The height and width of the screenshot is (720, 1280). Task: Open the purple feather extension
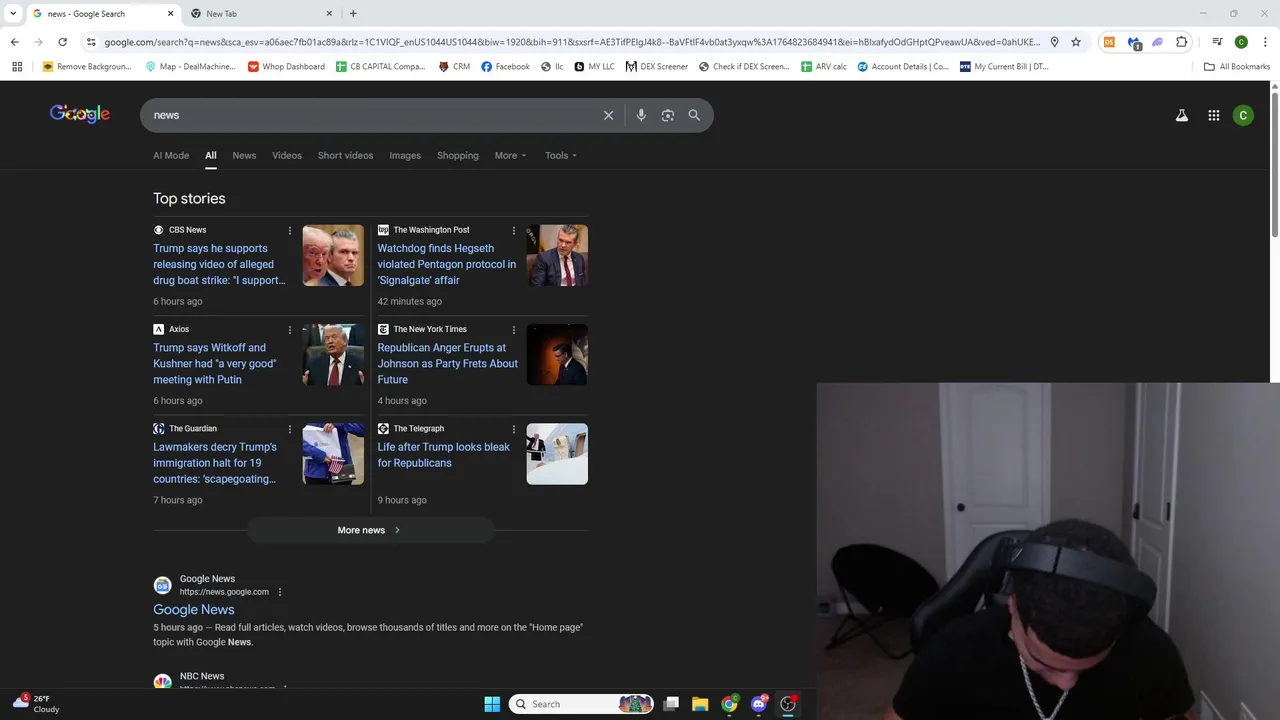pos(1158,42)
